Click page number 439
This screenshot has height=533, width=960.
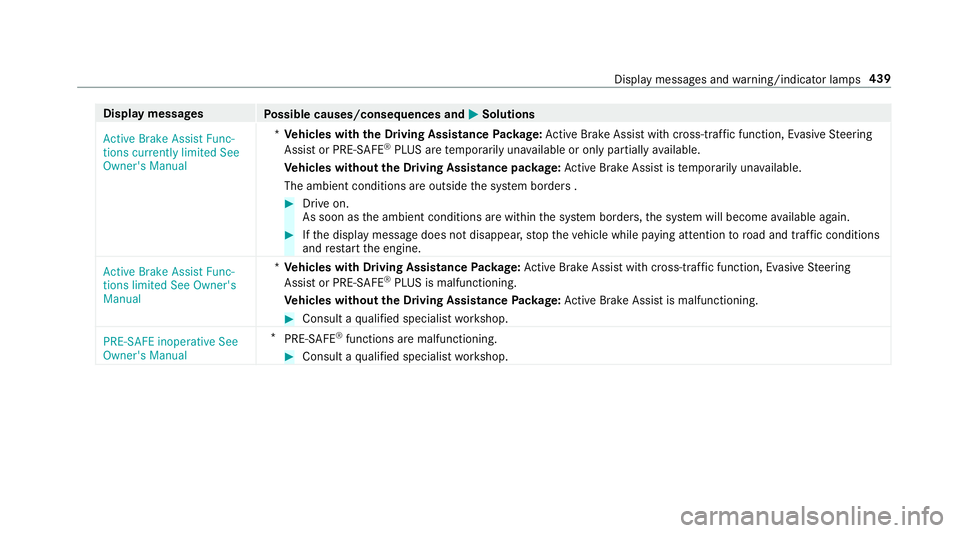[880, 79]
